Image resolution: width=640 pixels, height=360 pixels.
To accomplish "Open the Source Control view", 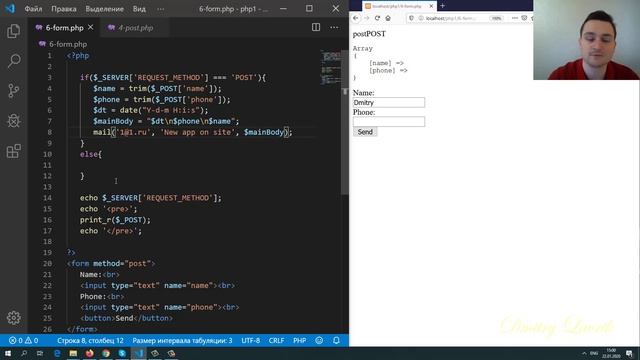I will click(x=13, y=91).
